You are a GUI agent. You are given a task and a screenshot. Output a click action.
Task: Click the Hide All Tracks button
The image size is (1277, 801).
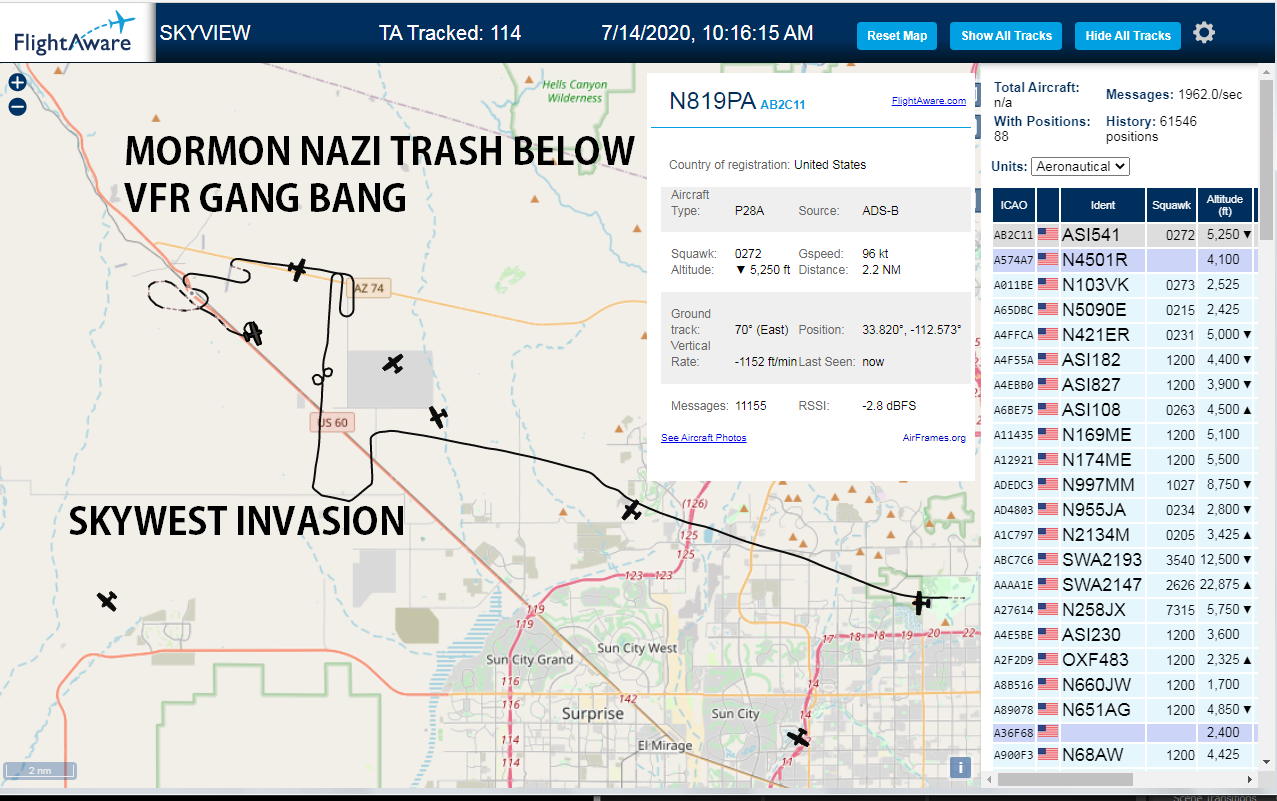(1128, 36)
